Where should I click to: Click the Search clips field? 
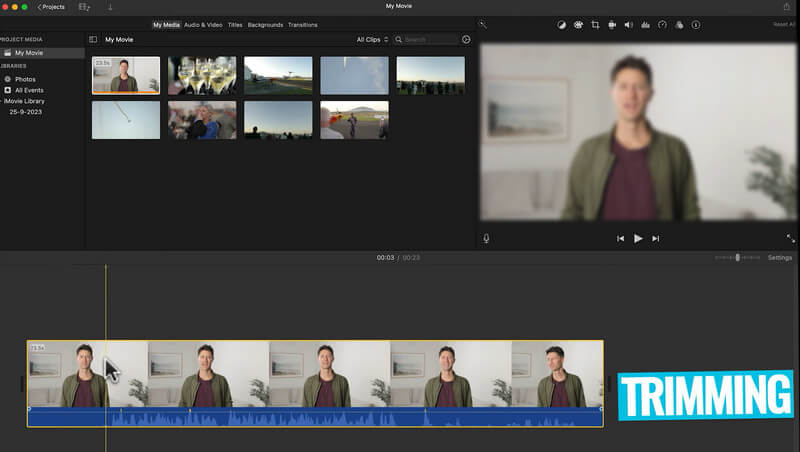pyautogui.click(x=426, y=39)
